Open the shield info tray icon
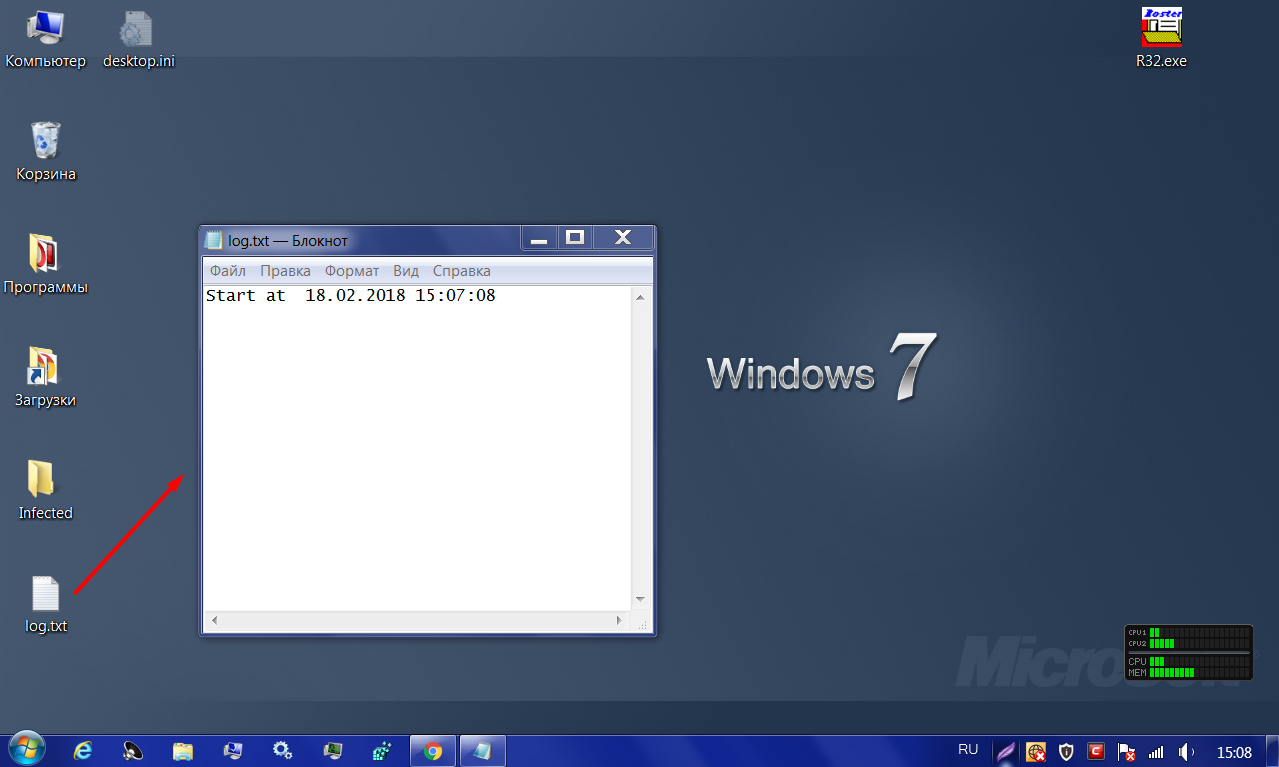Screen dimensions: 1279x767 (x=1066, y=751)
